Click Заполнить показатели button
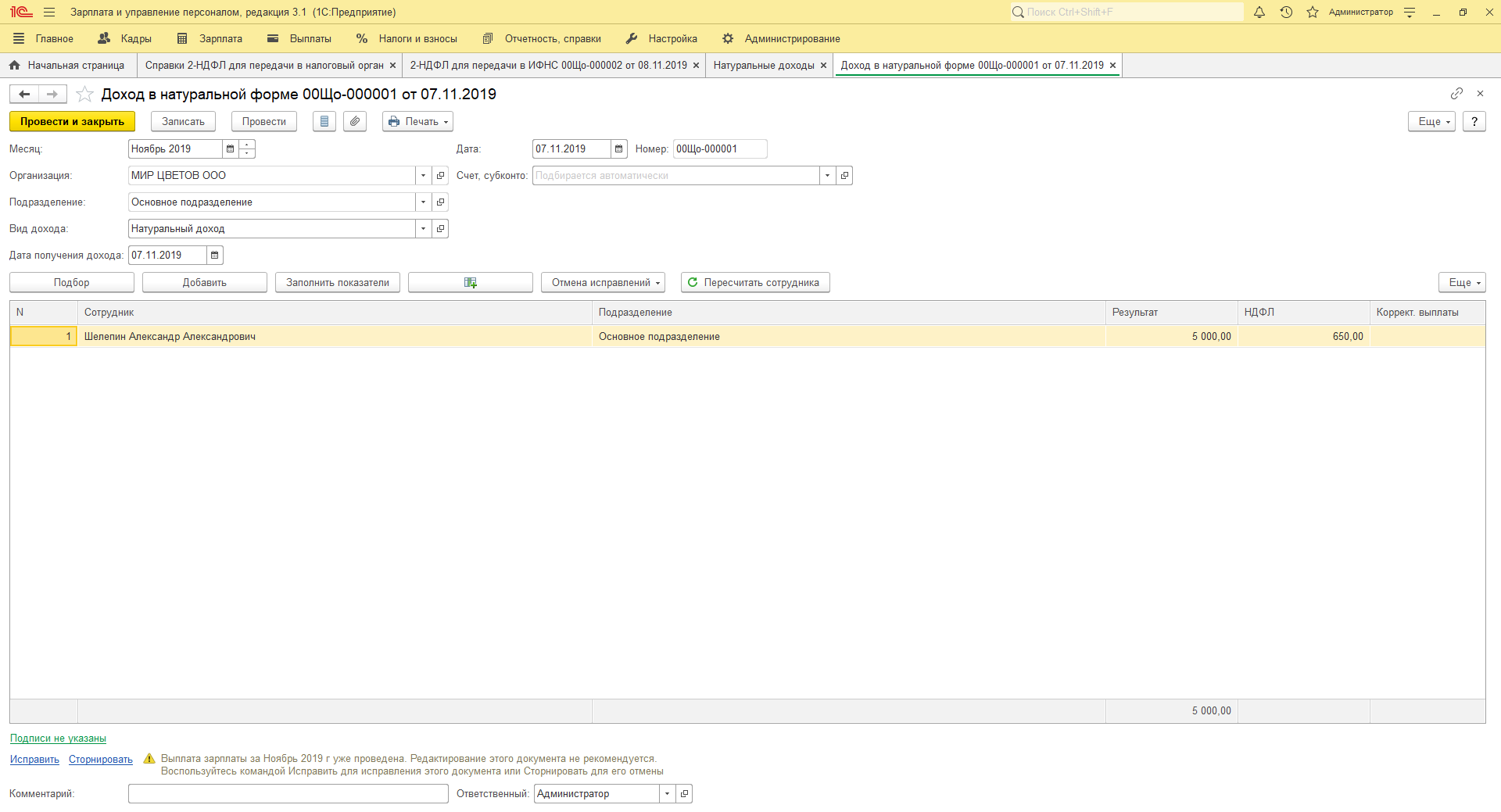Viewport: 1501px width, 812px height. point(338,282)
